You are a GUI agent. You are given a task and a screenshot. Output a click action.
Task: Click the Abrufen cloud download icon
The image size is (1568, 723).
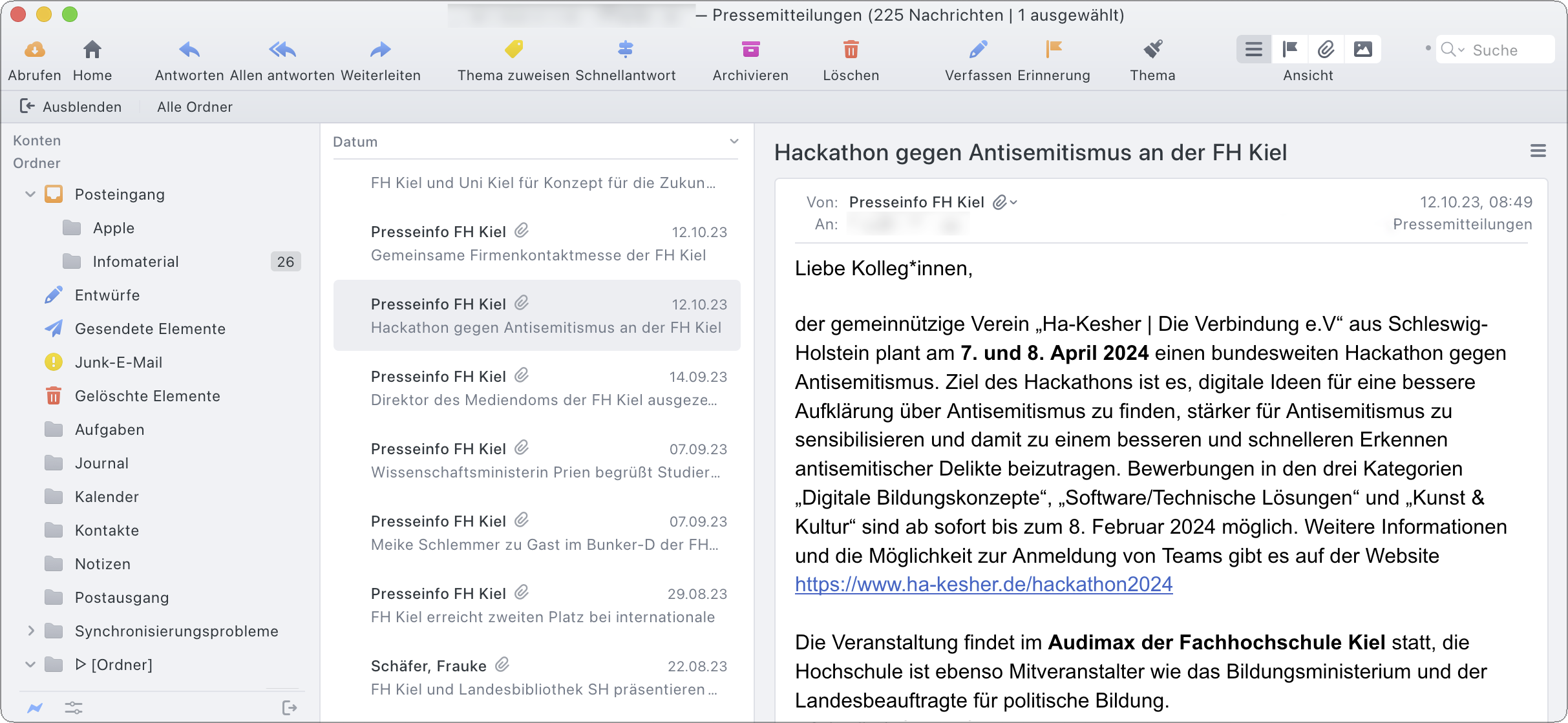coord(34,50)
